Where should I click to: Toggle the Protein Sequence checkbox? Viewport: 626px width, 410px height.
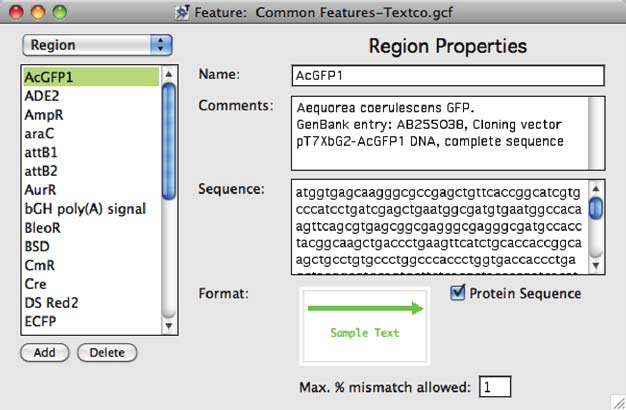[458, 293]
